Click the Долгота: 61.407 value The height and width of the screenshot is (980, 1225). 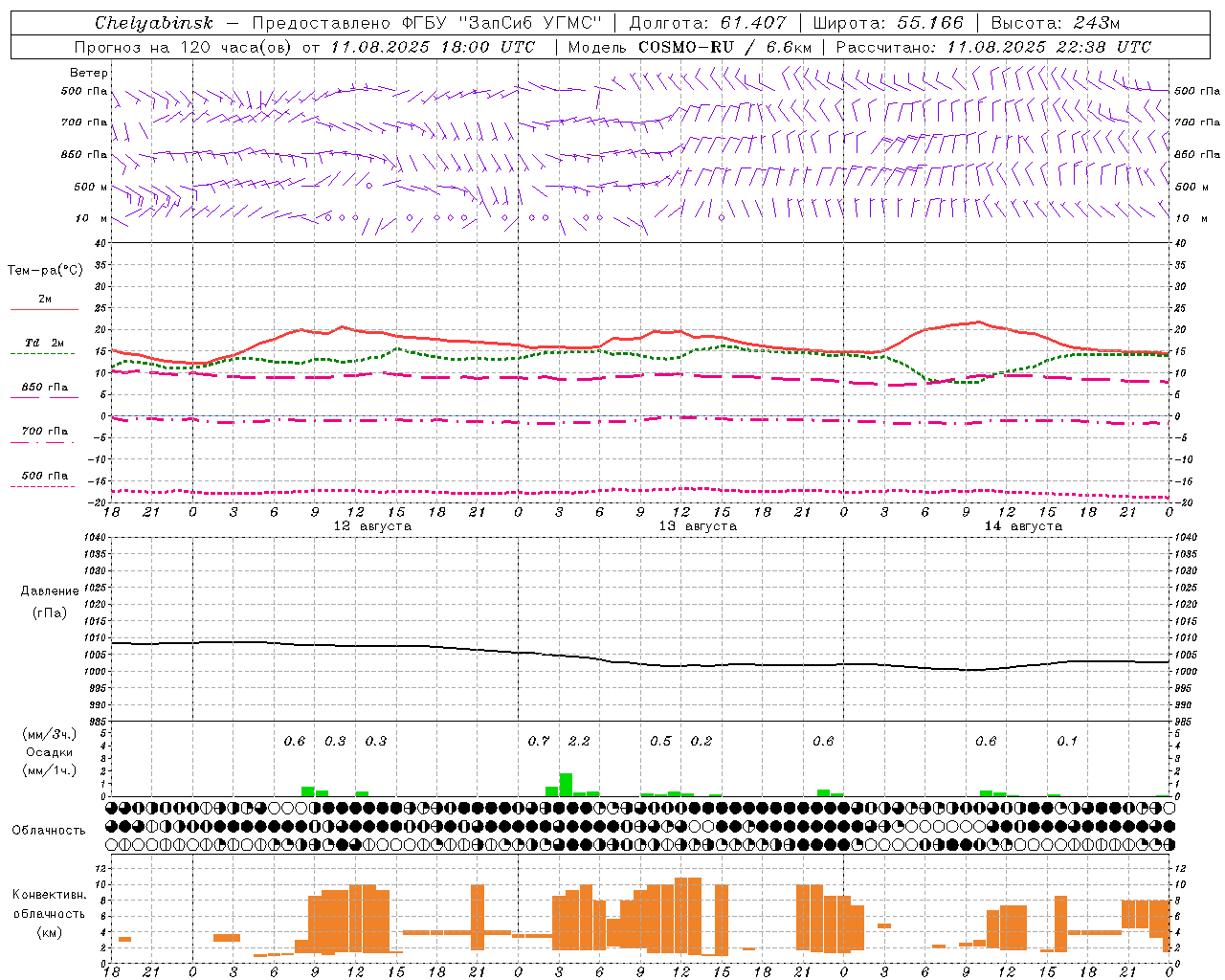[708, 23]
